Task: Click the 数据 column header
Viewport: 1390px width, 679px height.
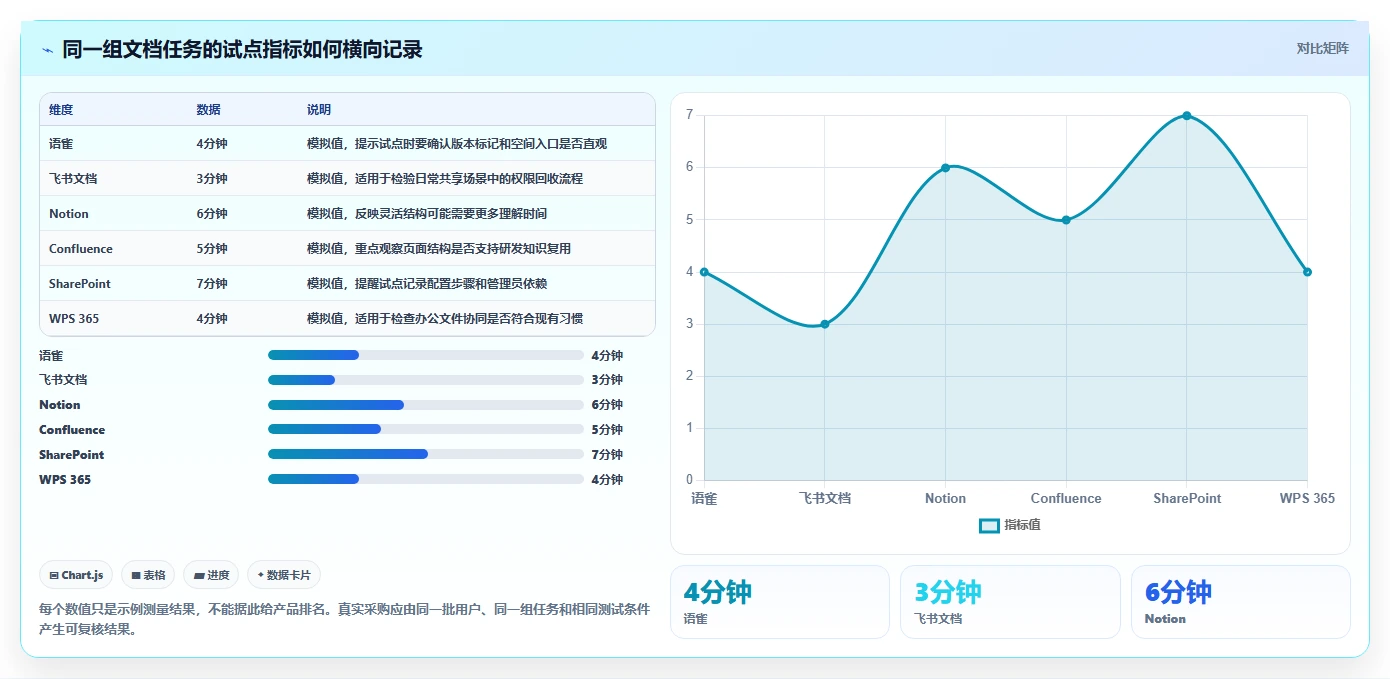Action: [x=209, y=110]
